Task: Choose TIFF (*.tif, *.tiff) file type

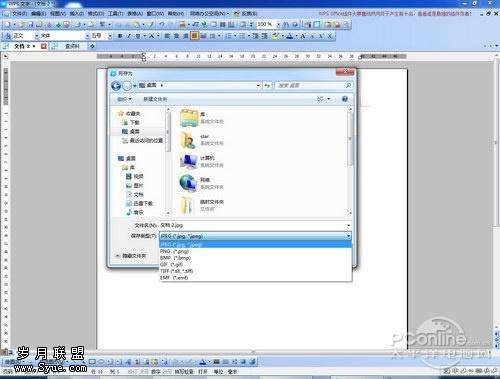Action: (256, 271)
